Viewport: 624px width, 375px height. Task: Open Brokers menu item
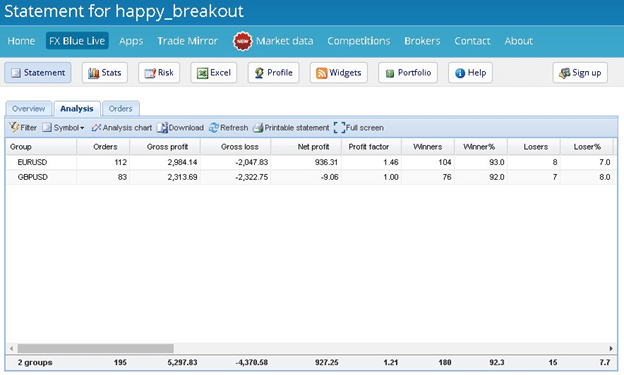(x=422, y=41)
